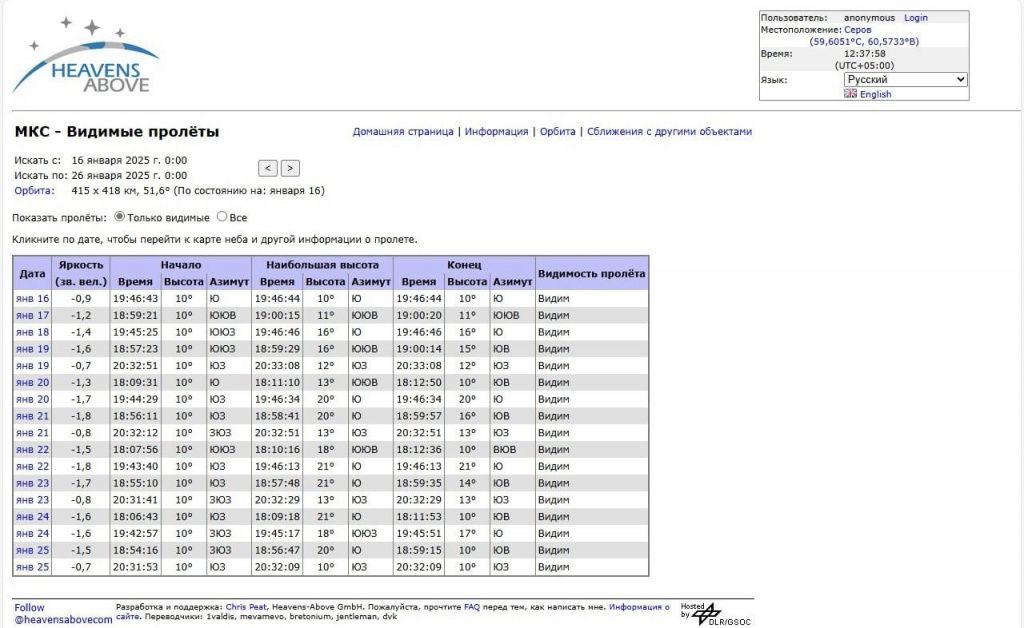Image resolution: width=1024 pixels, height=628 pixels.
Task: Open "Домашняя страница" navigation link
Action: pos(403,132)
